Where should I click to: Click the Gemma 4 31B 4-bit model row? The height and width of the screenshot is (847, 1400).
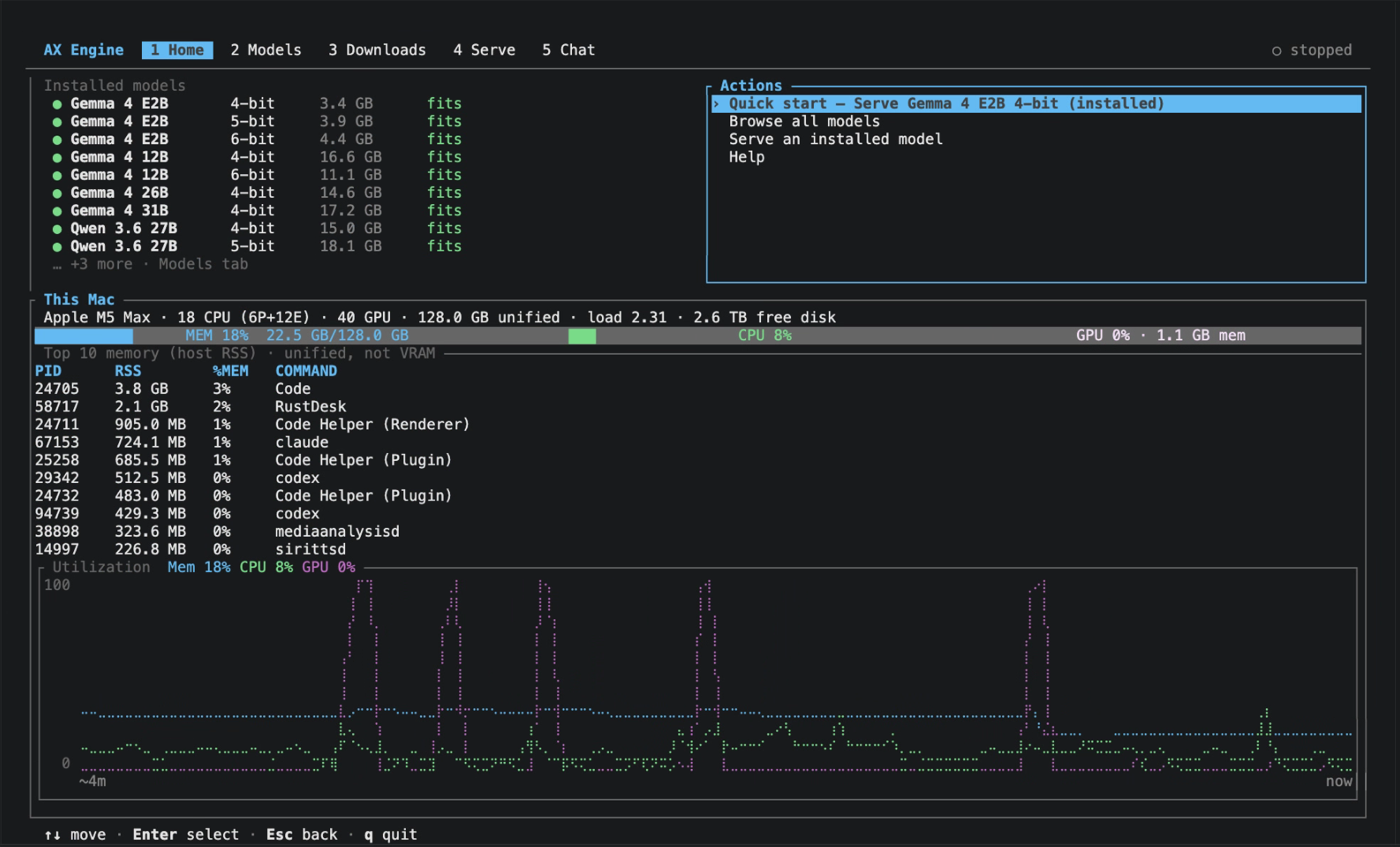pos(257,211)
